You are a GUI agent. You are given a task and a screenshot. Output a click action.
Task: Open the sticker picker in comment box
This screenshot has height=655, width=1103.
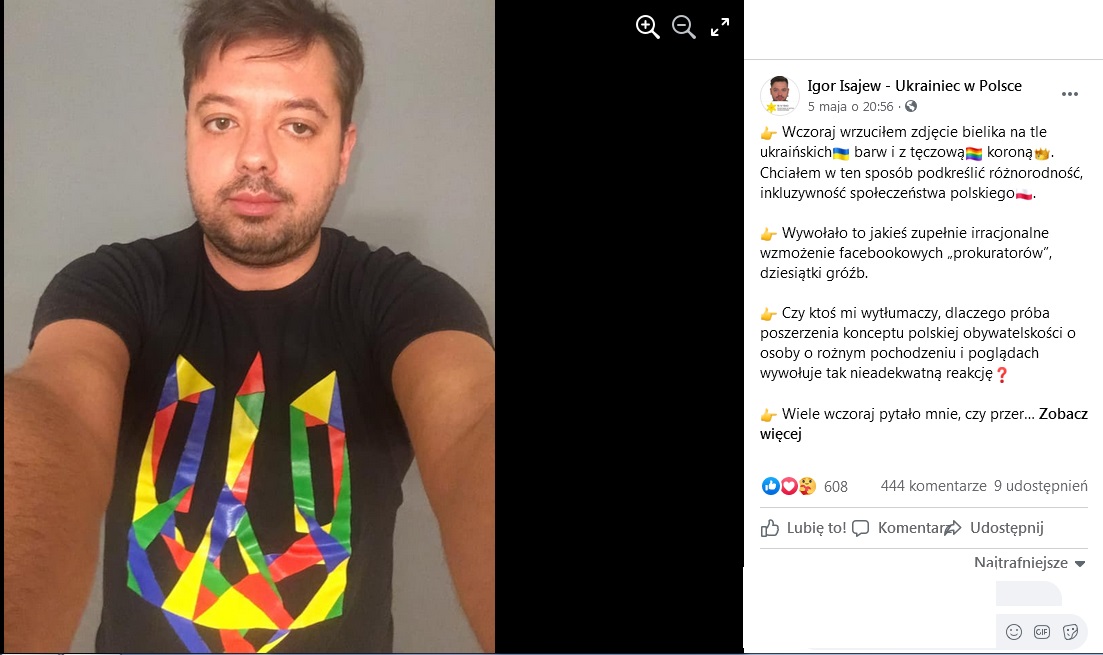(1070, 632)
